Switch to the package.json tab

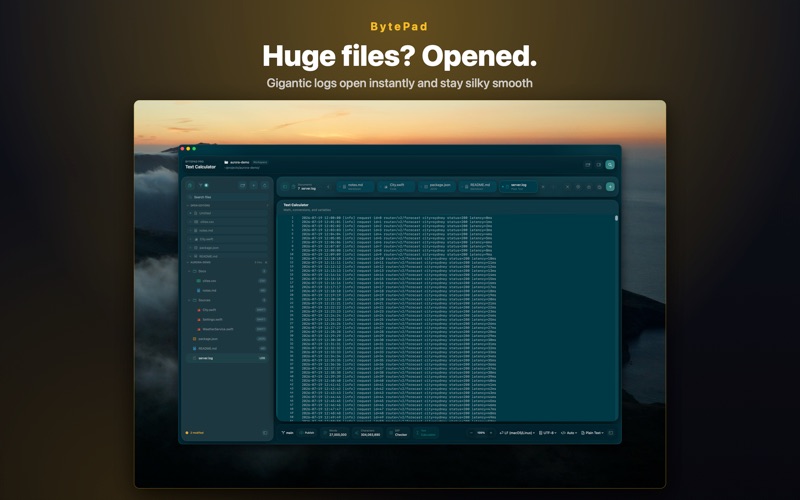[x=437, y=187]
